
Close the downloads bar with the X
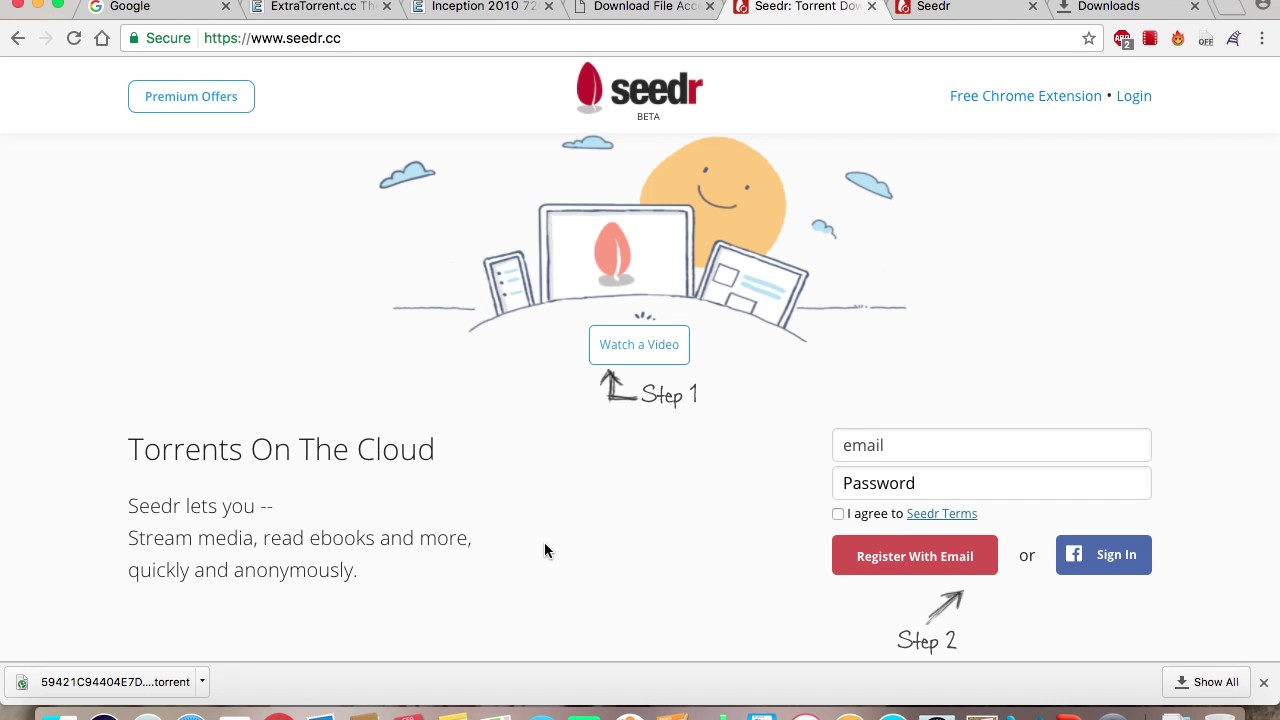pos(1263,682)
